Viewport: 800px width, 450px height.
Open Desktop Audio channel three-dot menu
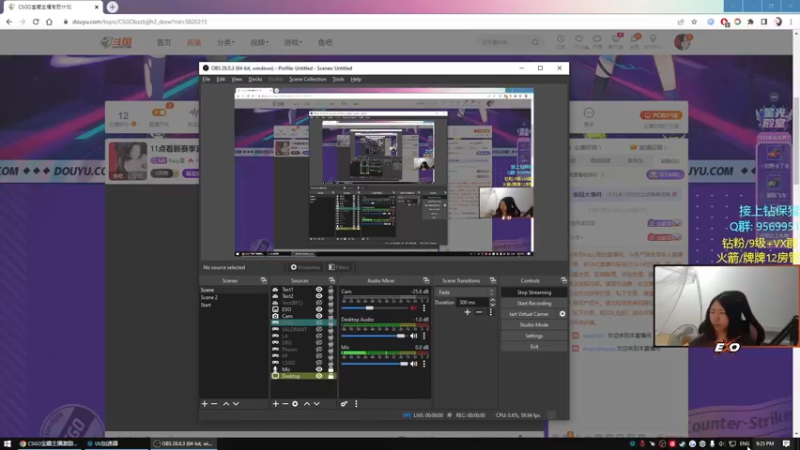pos(424,336)
